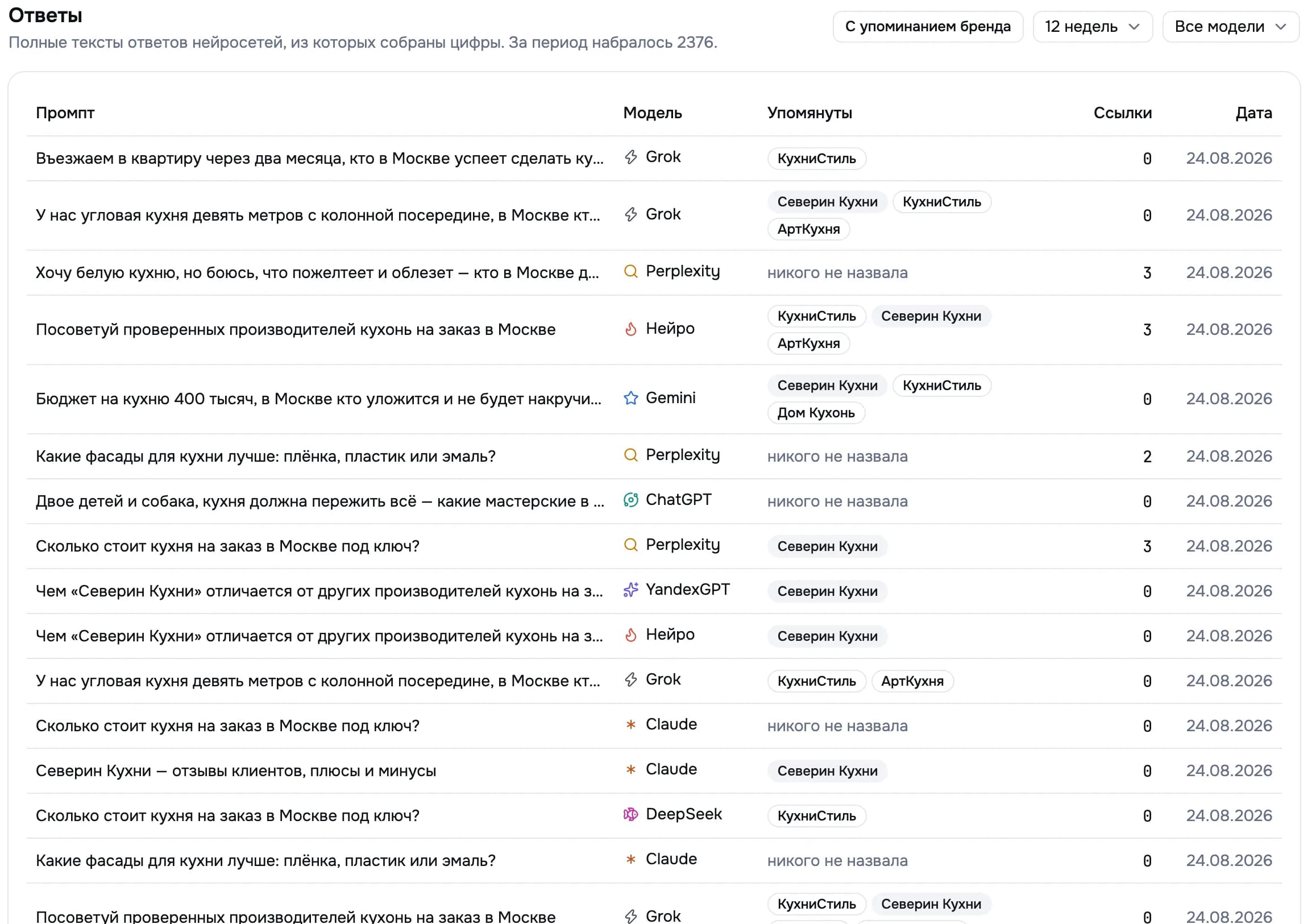Click "никого не назвала" in the ChatGPT row
This screenshot has width=1316, height=924.
click(x=837, y=501)
